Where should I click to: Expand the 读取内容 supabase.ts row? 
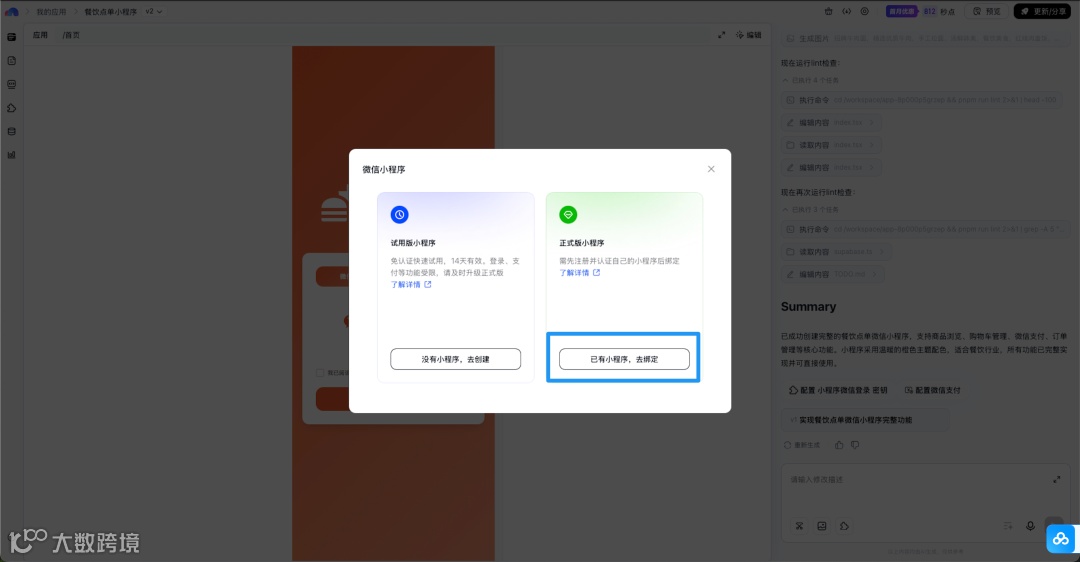836,251
